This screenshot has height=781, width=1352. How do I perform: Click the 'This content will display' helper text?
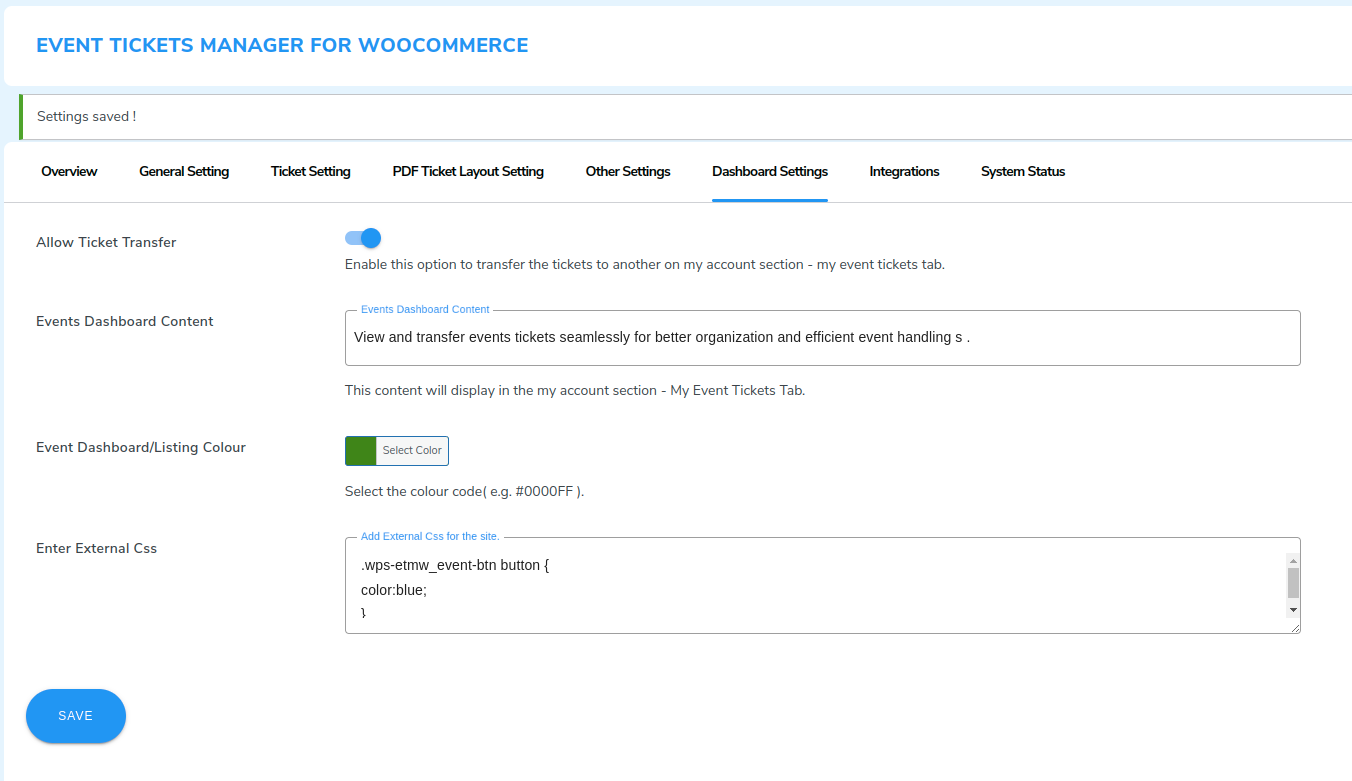tap(575, 390)
